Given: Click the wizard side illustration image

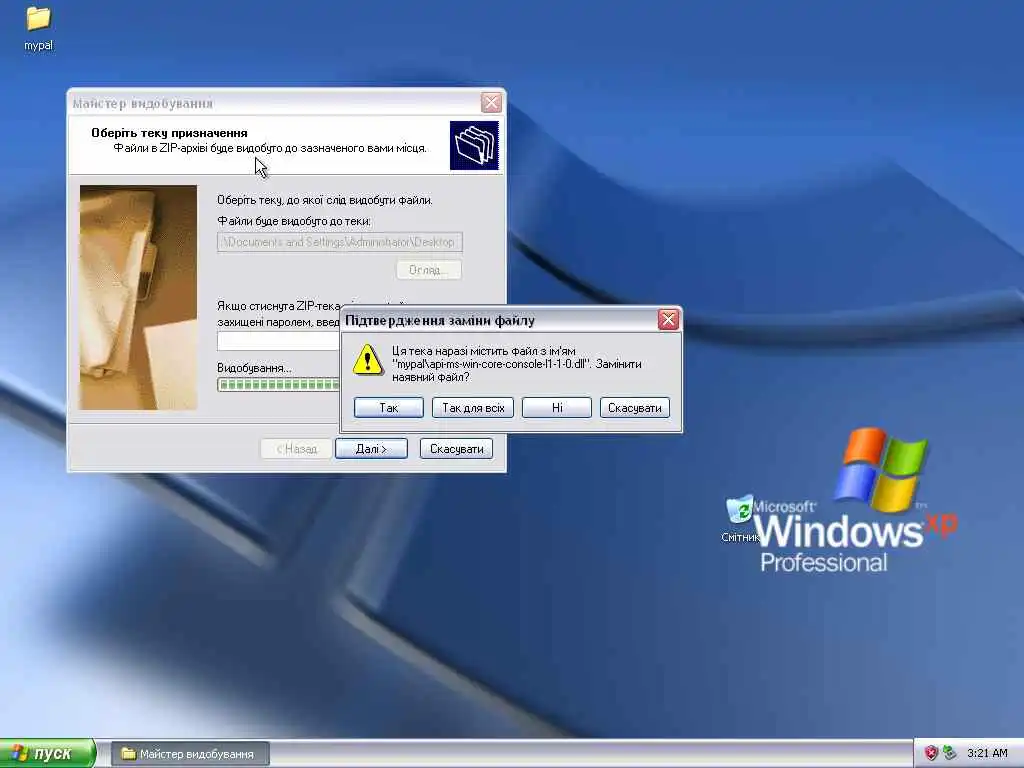Looking at the screenshot, I should [138, 297].
